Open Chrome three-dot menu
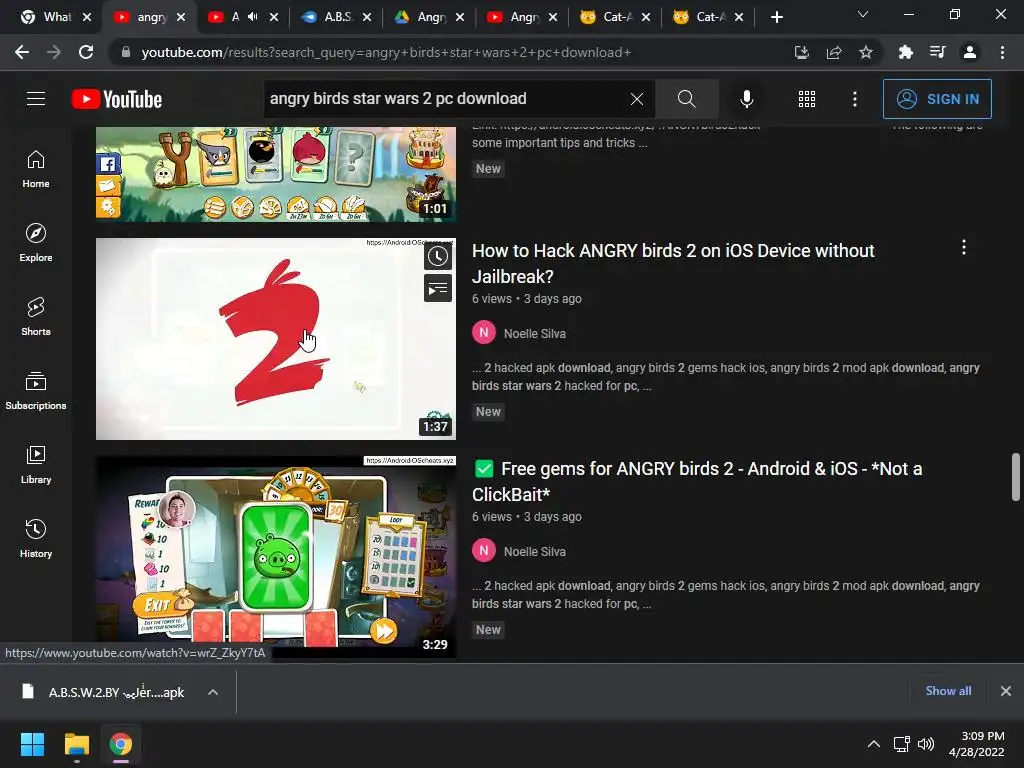Screen dimensions: 1024x768 coord(1002,52)
